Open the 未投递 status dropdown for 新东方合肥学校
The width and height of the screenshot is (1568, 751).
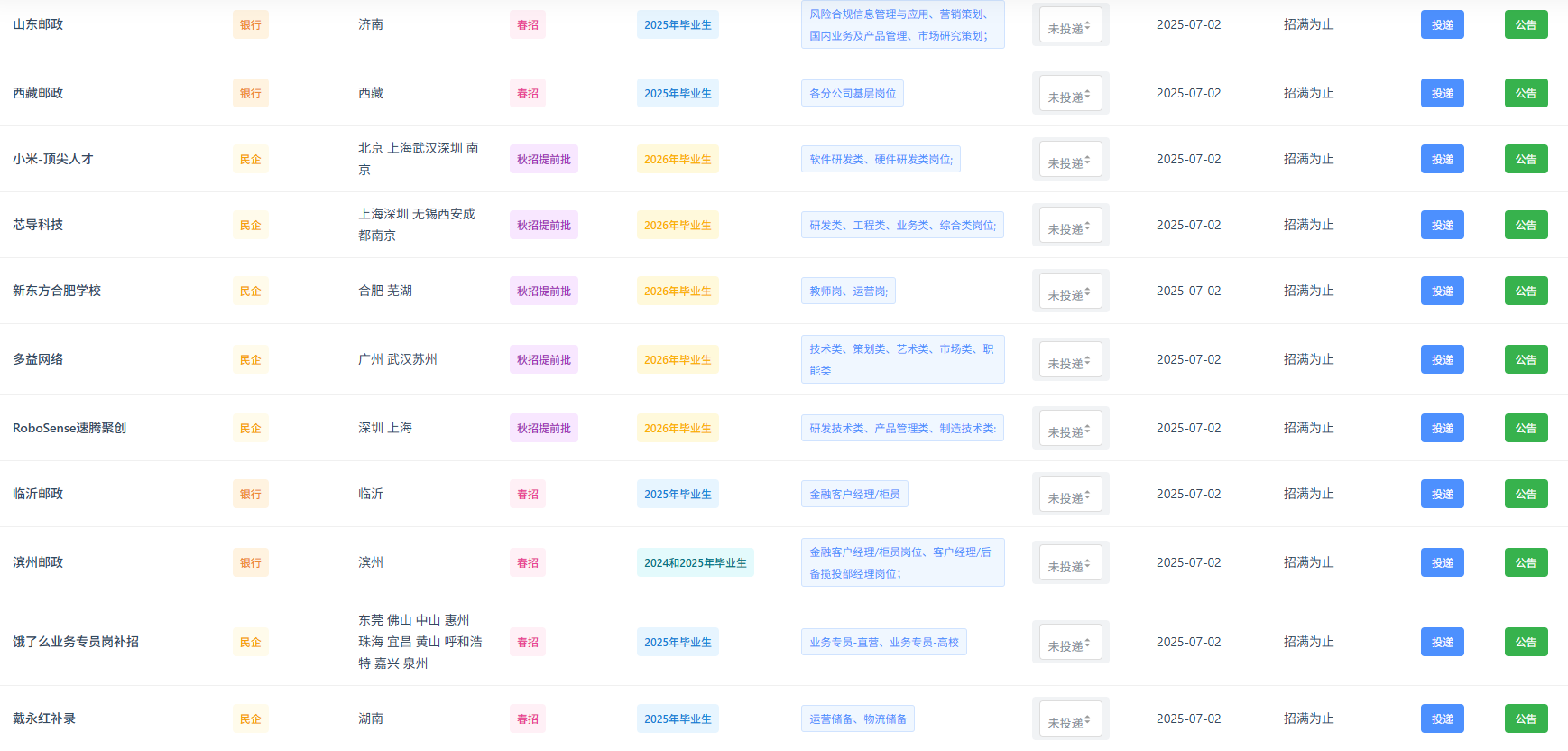point(1070,291)
